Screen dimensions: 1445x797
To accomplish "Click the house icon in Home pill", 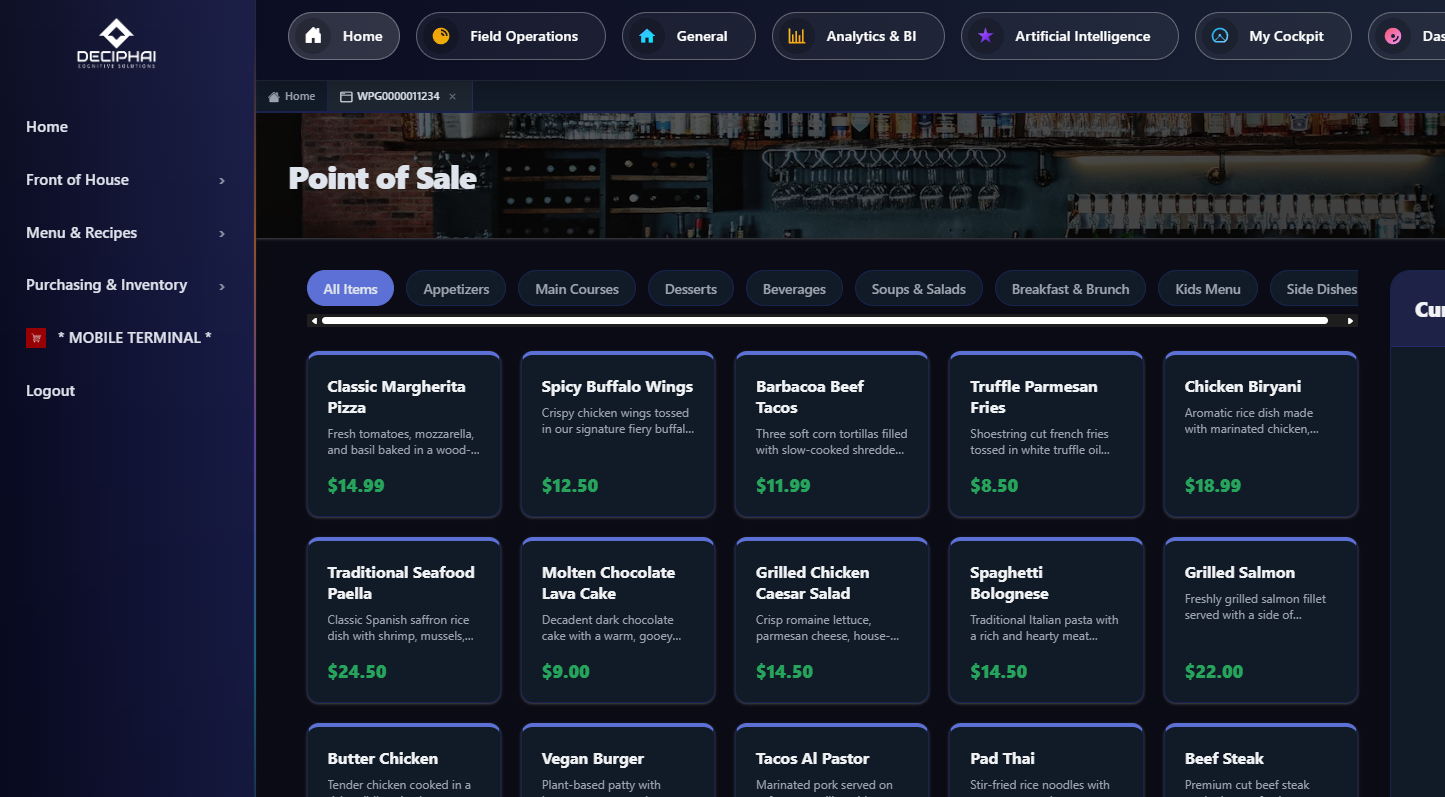I will pos(313,36).
